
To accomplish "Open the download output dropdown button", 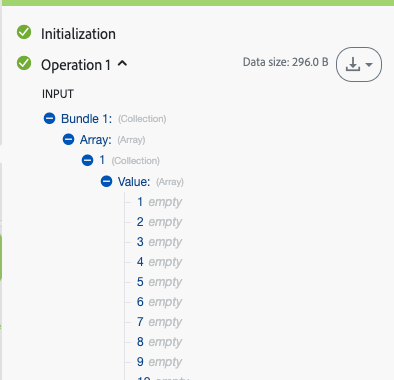I will 359,64.
